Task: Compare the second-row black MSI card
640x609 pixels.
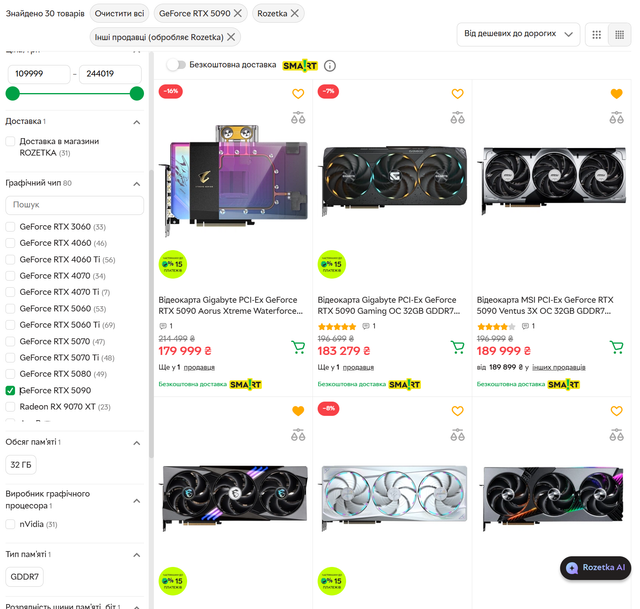Action: coord(298,435)
